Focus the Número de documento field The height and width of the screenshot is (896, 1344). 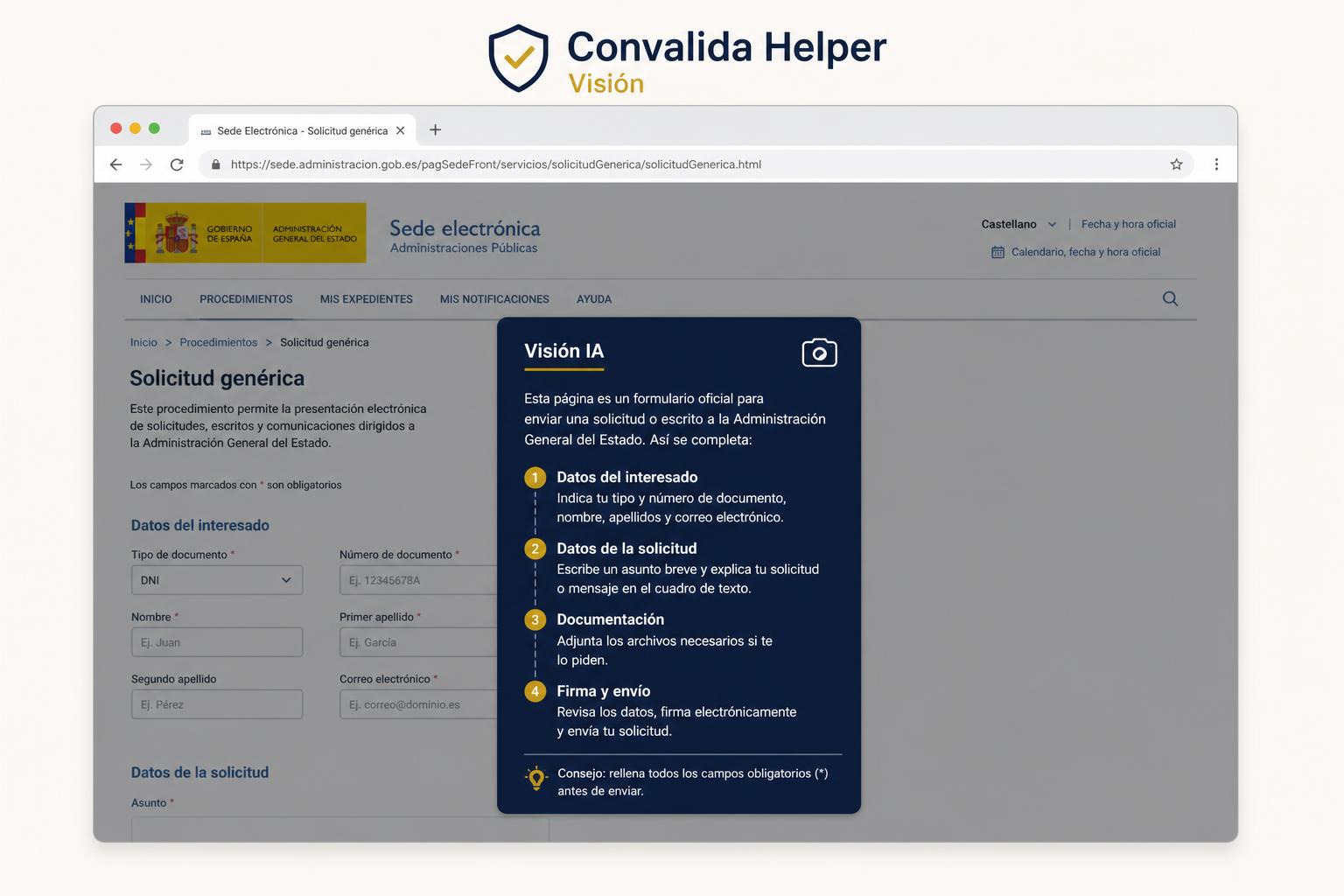(x=418, y=580)
